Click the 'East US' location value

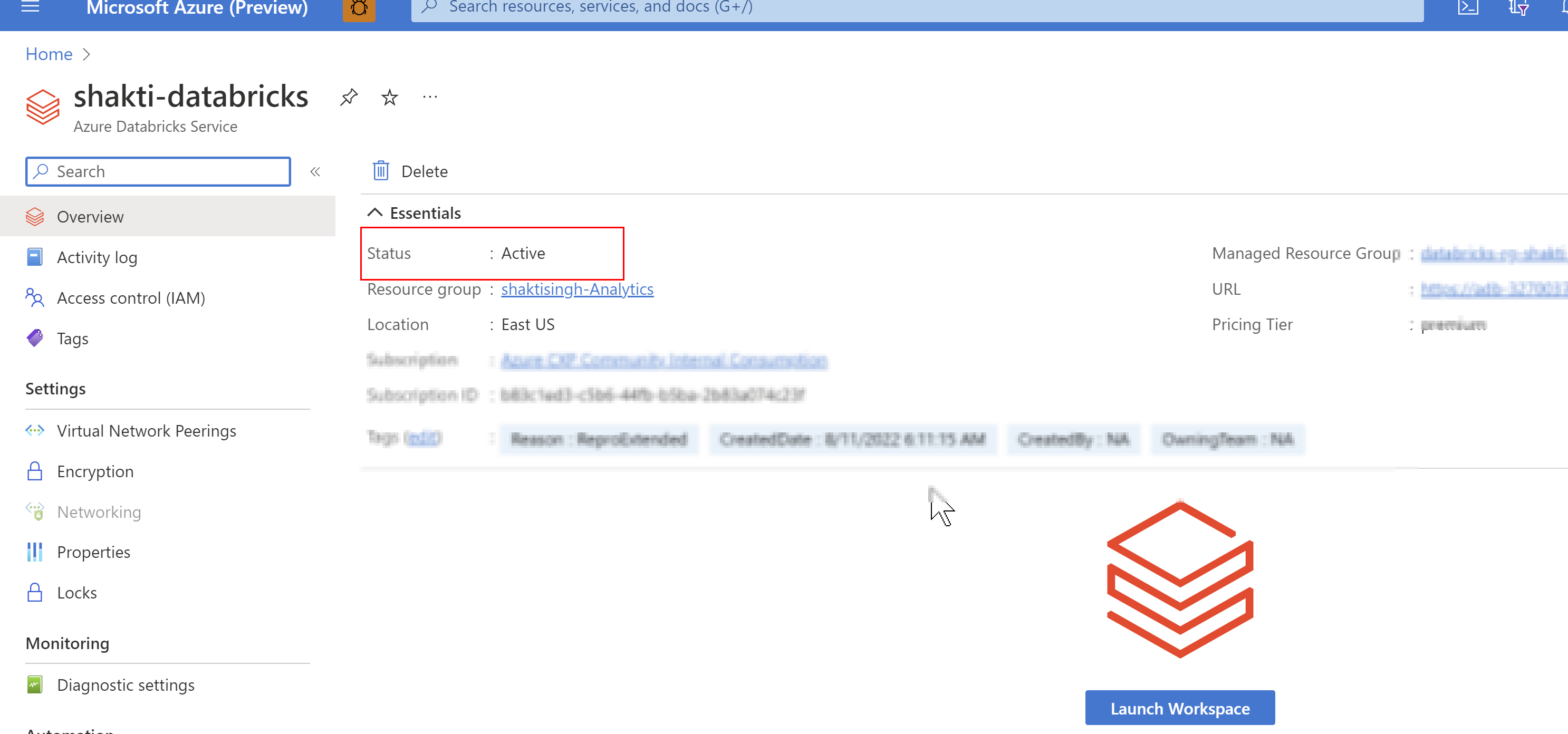coord(528,324)
